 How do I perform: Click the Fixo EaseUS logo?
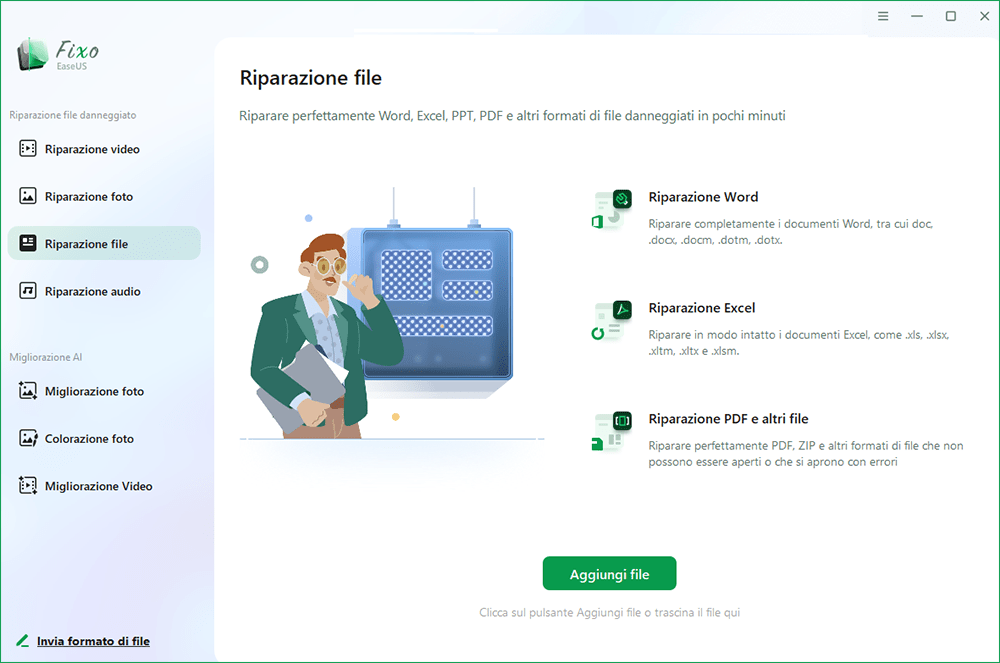[58, 54]
